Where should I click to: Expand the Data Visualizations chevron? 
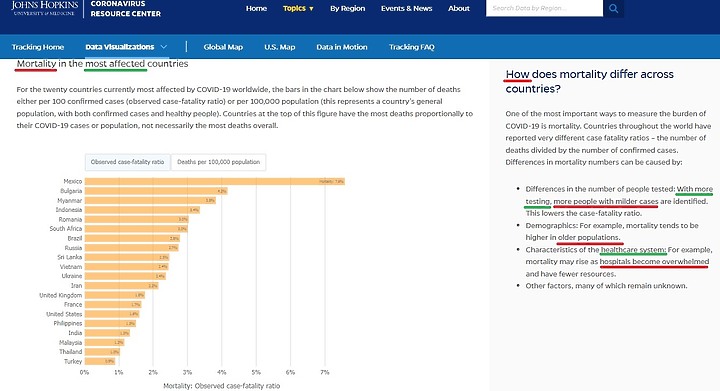click(164, 47)
